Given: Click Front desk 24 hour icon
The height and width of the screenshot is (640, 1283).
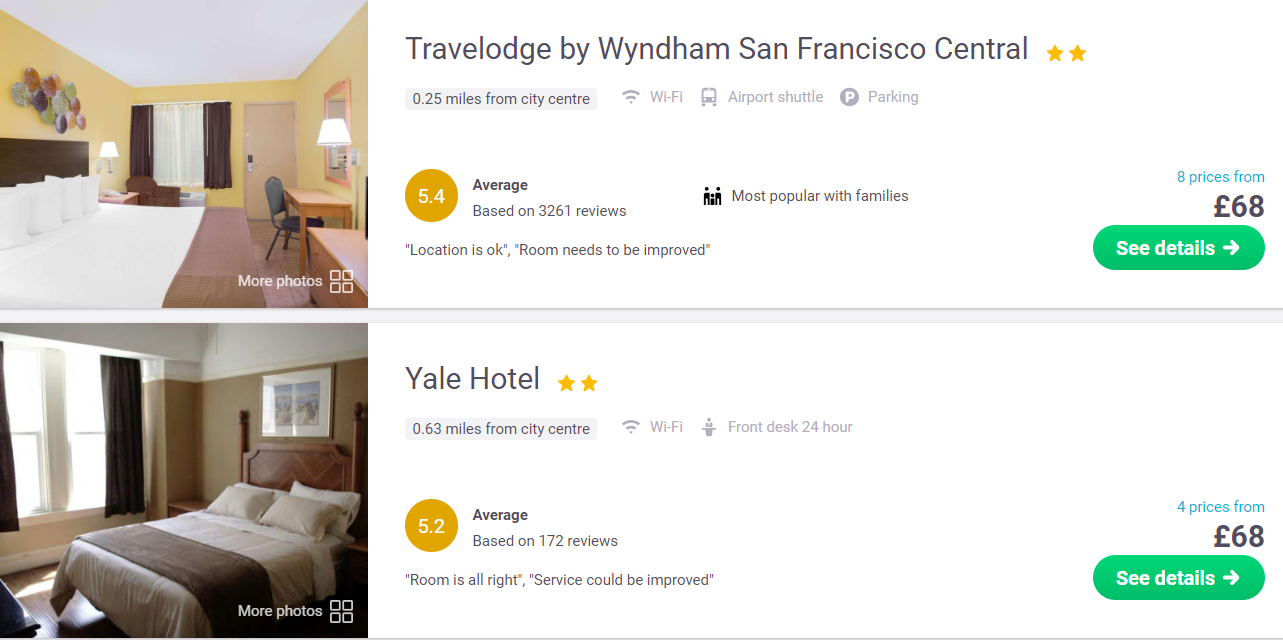Looking at the screenshot, I should (709, 427).
